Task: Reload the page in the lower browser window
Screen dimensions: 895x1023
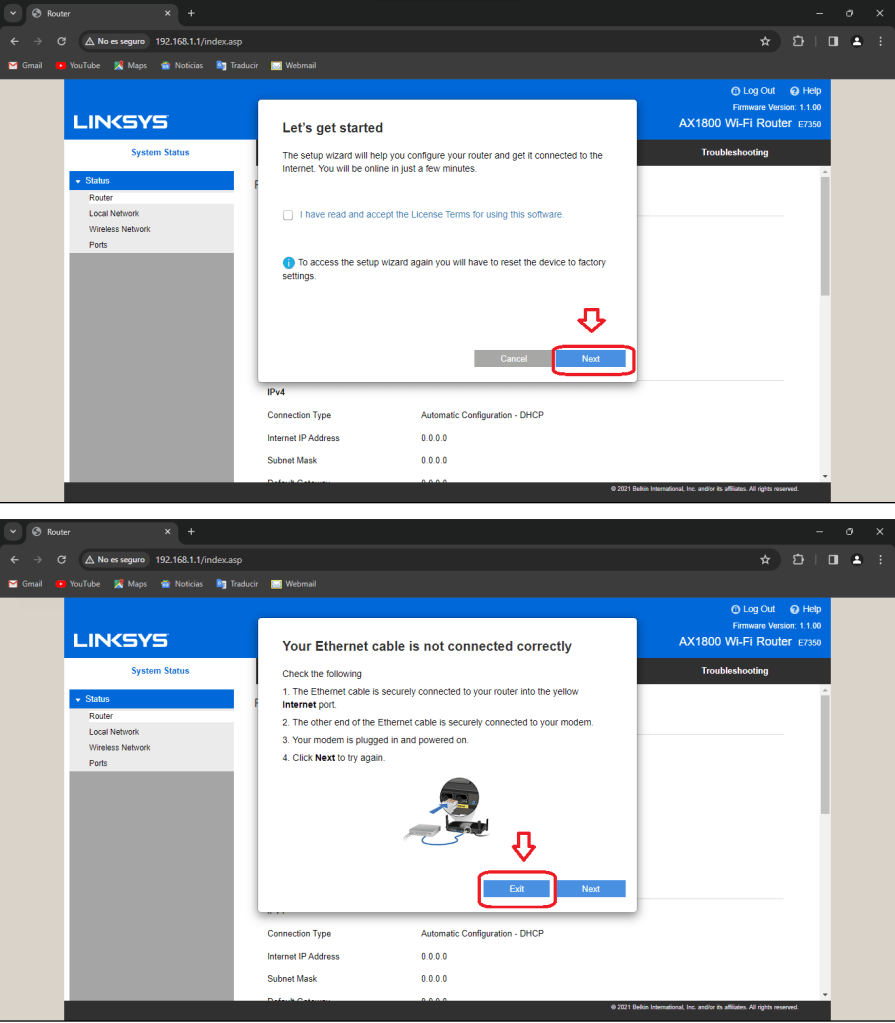Action: pos(61,560)
